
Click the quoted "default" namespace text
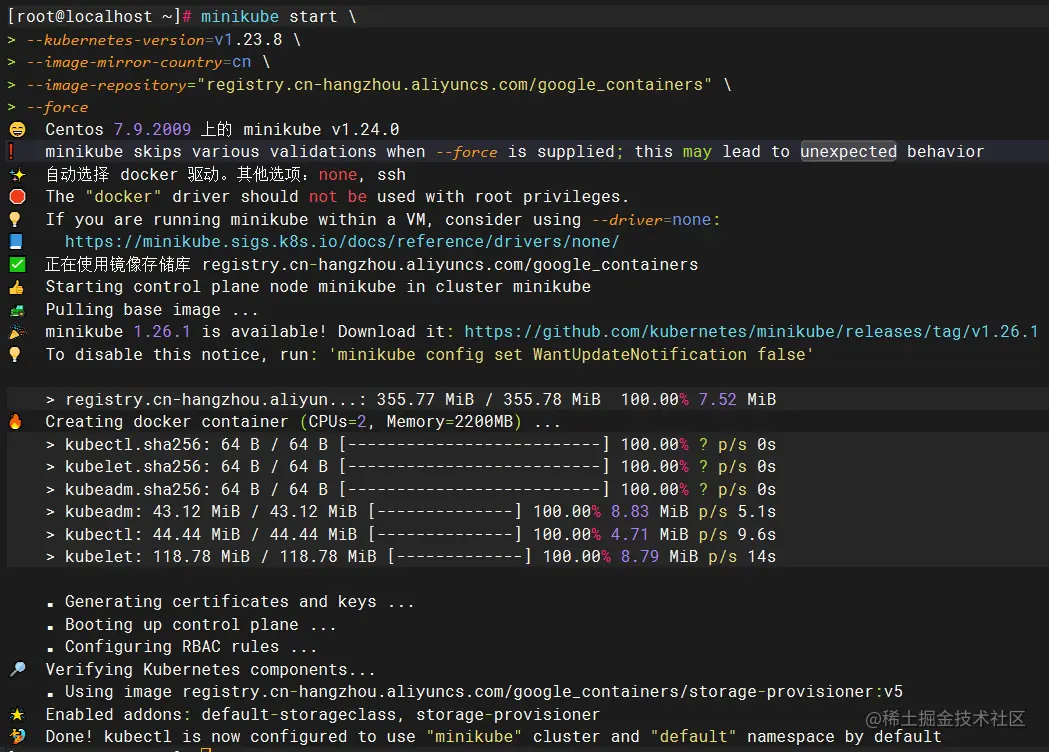tap(693, 737)
